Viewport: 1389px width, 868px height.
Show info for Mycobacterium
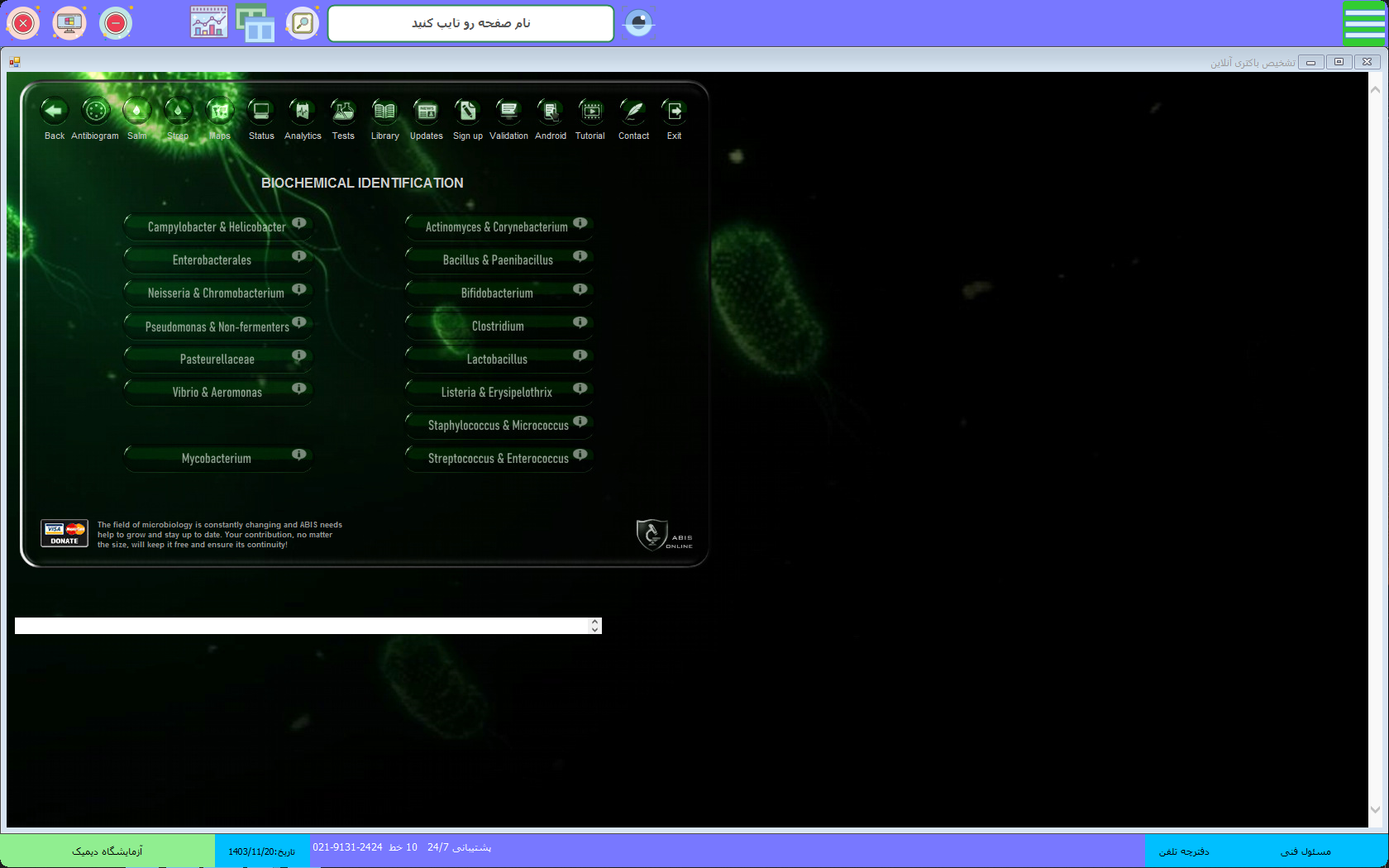click(x=299, y=455)
